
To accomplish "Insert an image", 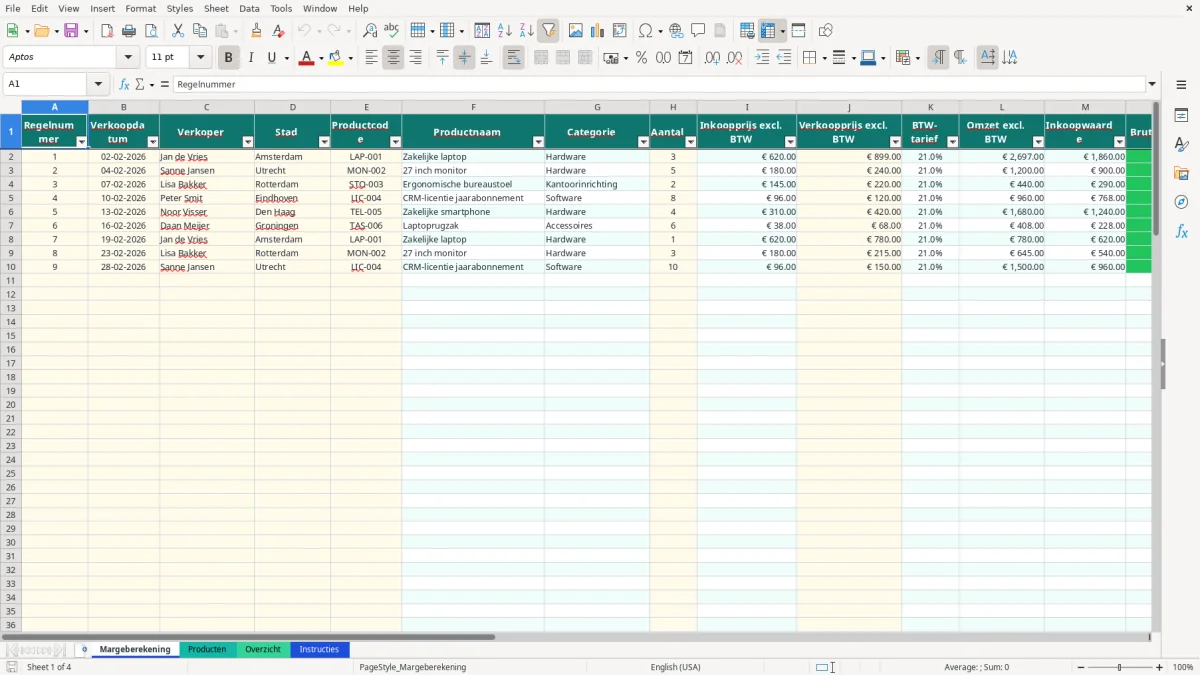I will pos(576,31).
